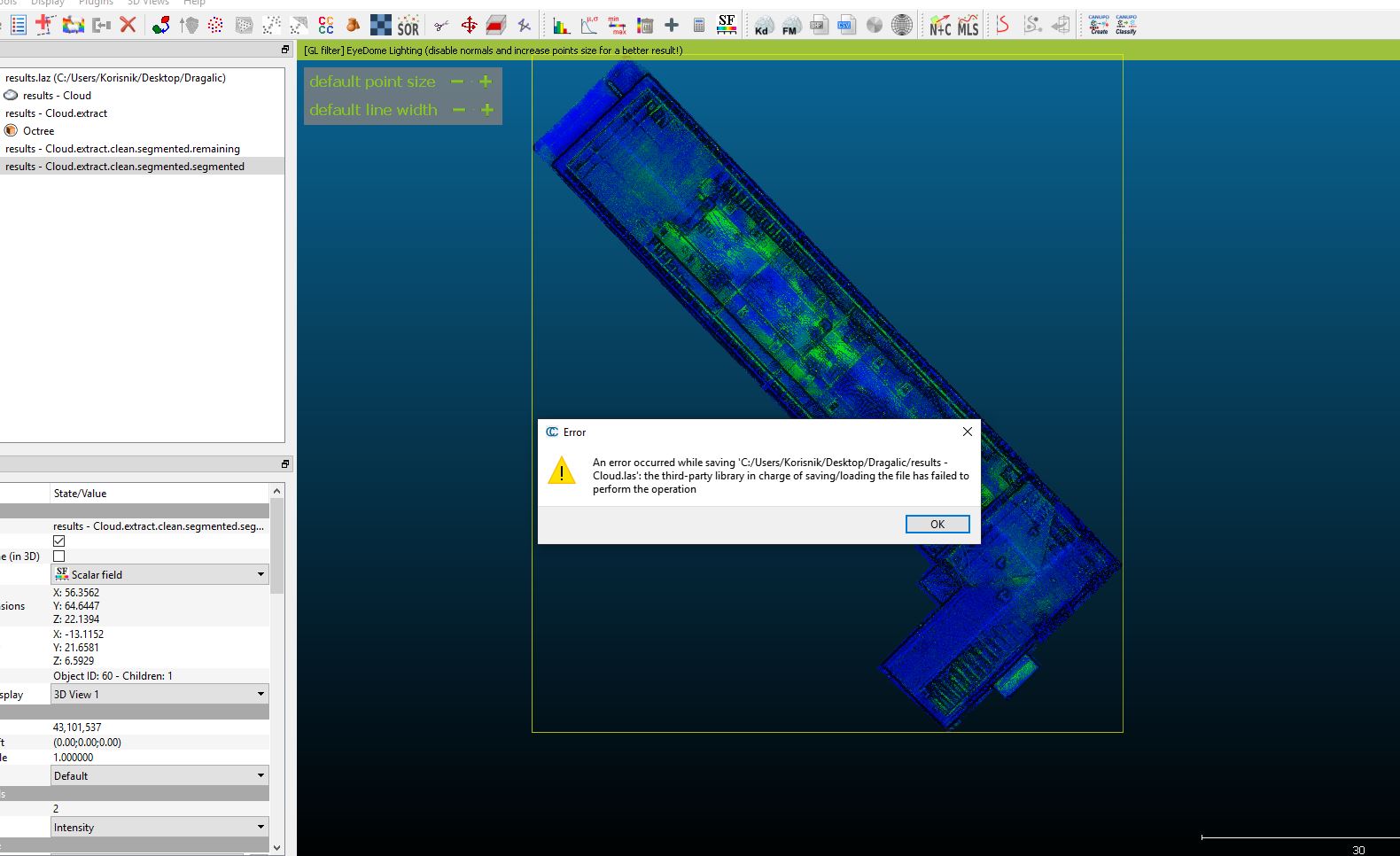Click the Kd tree plugin icon

(762, 26)
